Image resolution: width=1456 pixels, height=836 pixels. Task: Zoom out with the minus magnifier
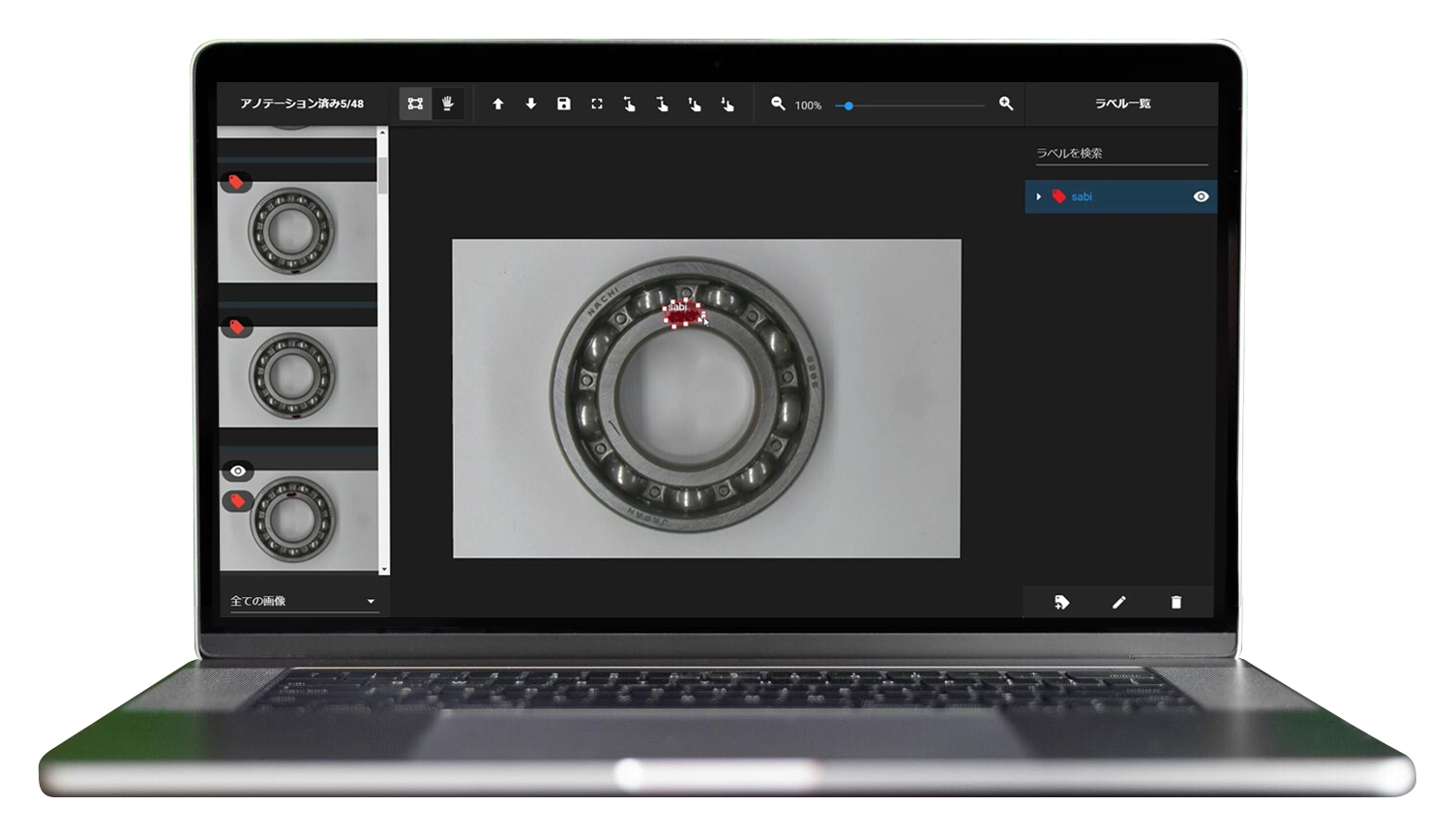click(778, 104)
